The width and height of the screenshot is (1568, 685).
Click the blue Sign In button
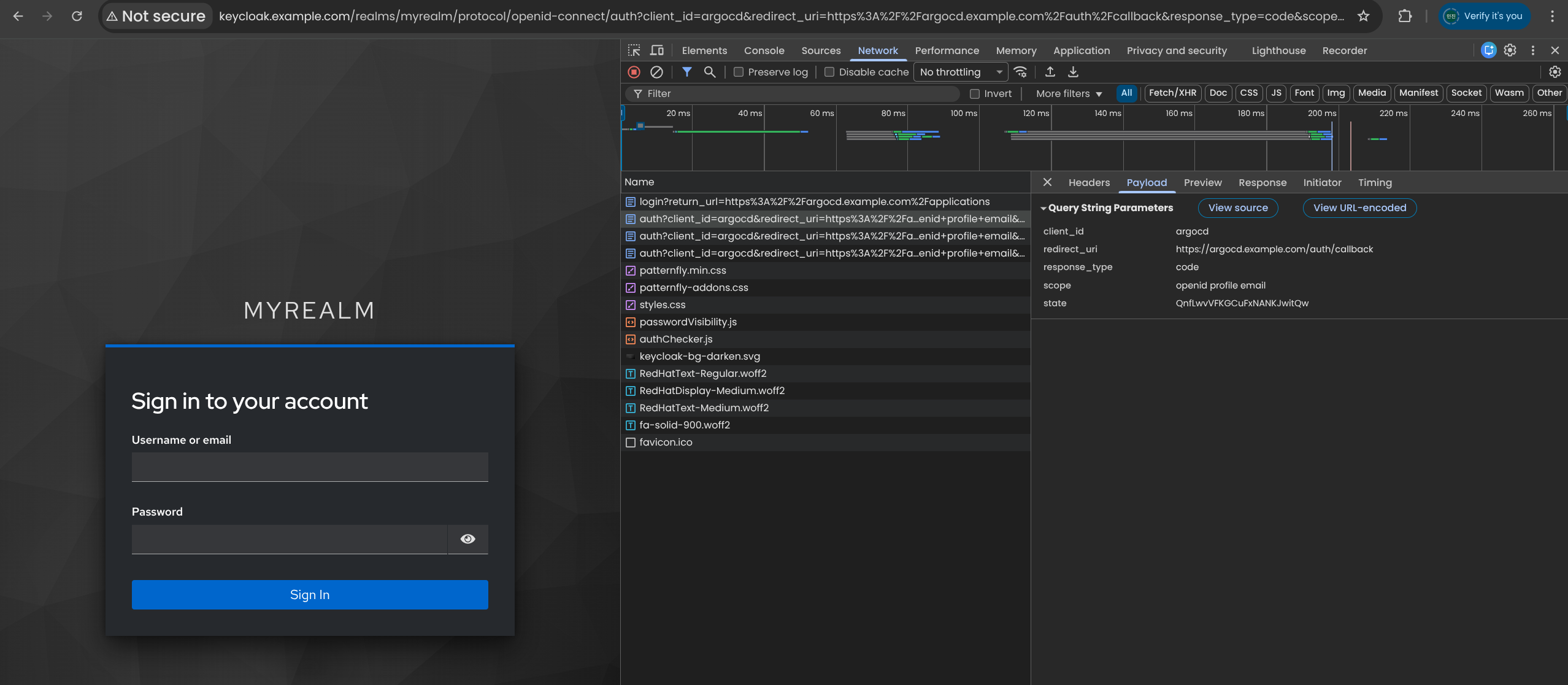(x=310, y=594)
